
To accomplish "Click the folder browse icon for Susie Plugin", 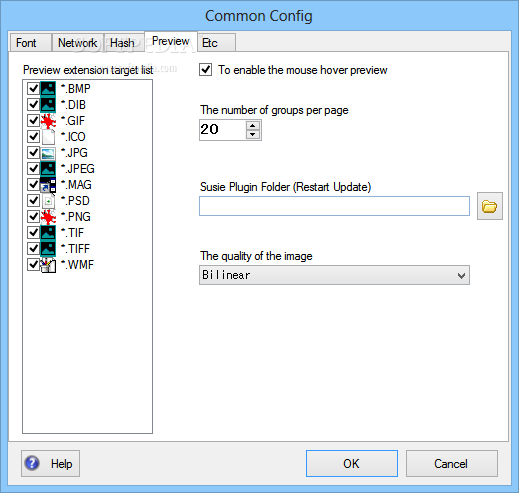I will 489,206.
